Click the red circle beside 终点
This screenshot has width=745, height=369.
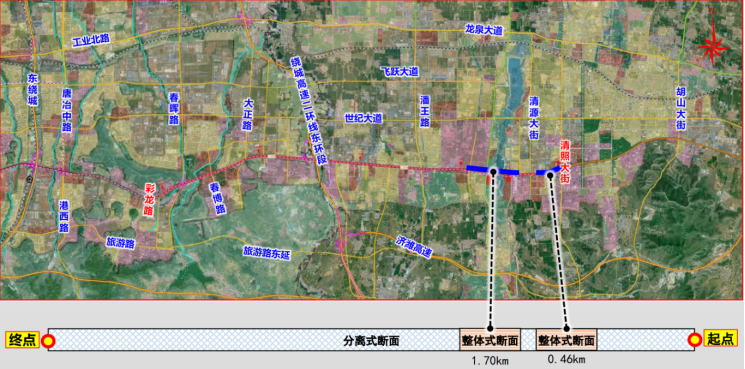(48, 340)
